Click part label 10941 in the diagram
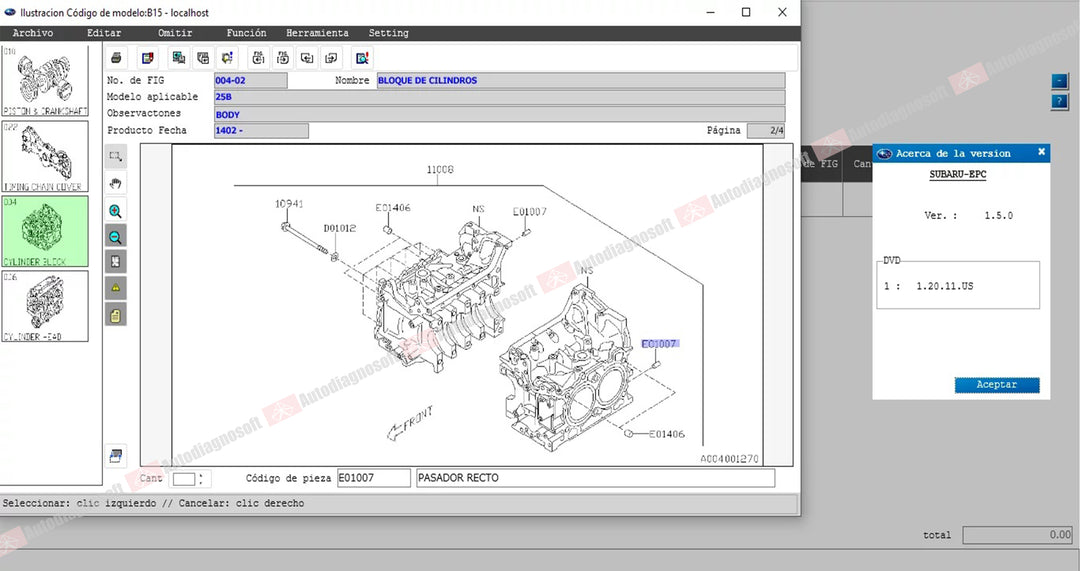Image resolution: width=1080 pixels, height=571 pixels. (x=289, y=204)
